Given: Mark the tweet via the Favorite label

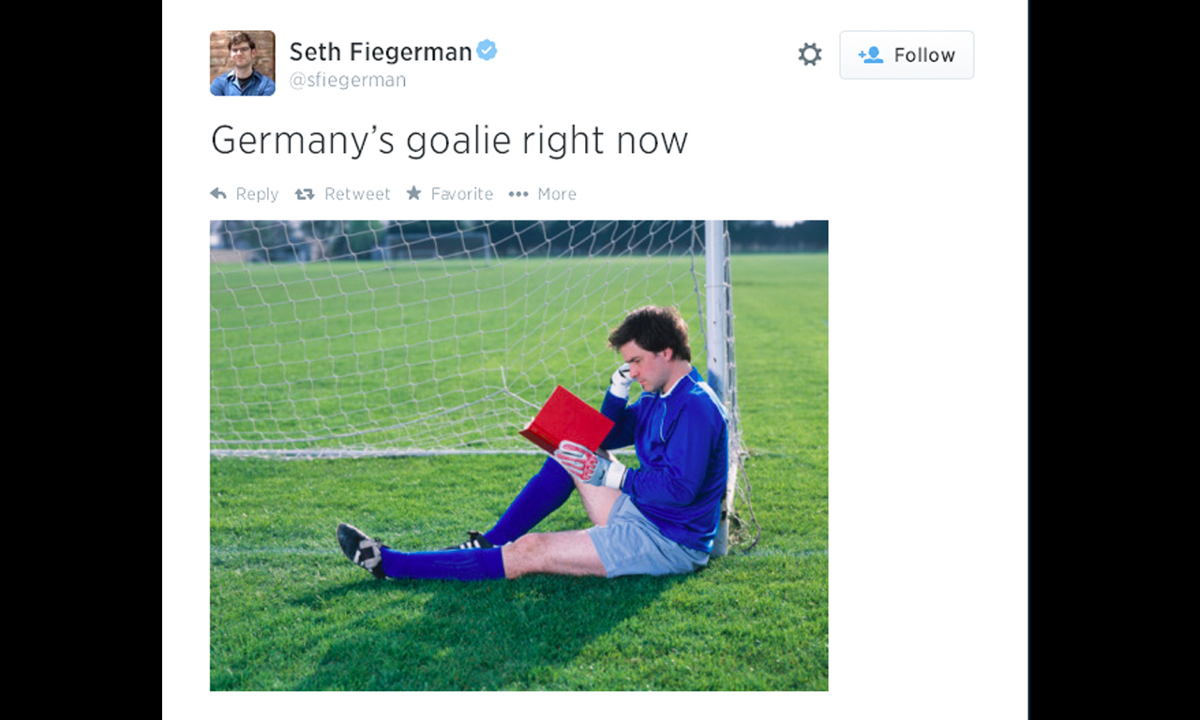Looking at the screenshot, I should pyautogui.click(x=461, y=194).
